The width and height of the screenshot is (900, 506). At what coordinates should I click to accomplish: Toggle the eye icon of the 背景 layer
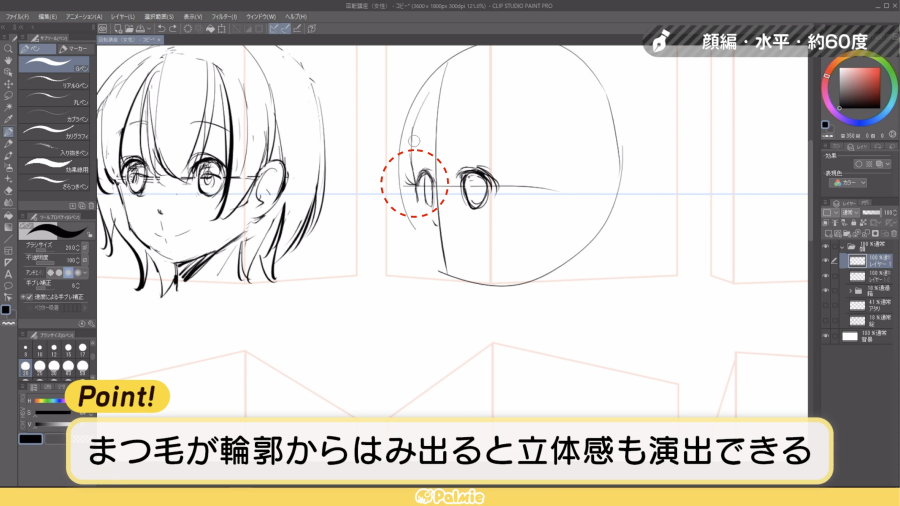pos(826,336)
